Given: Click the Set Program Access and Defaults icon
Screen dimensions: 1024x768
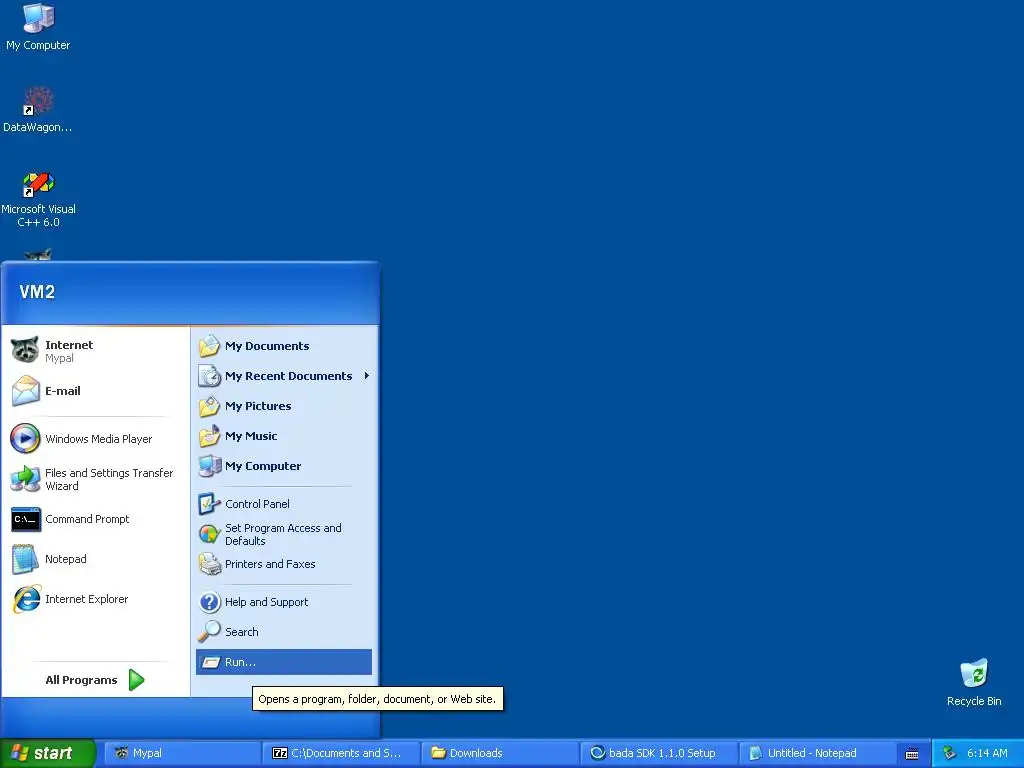Looking at the screenshot, I should tap(210, 534).
